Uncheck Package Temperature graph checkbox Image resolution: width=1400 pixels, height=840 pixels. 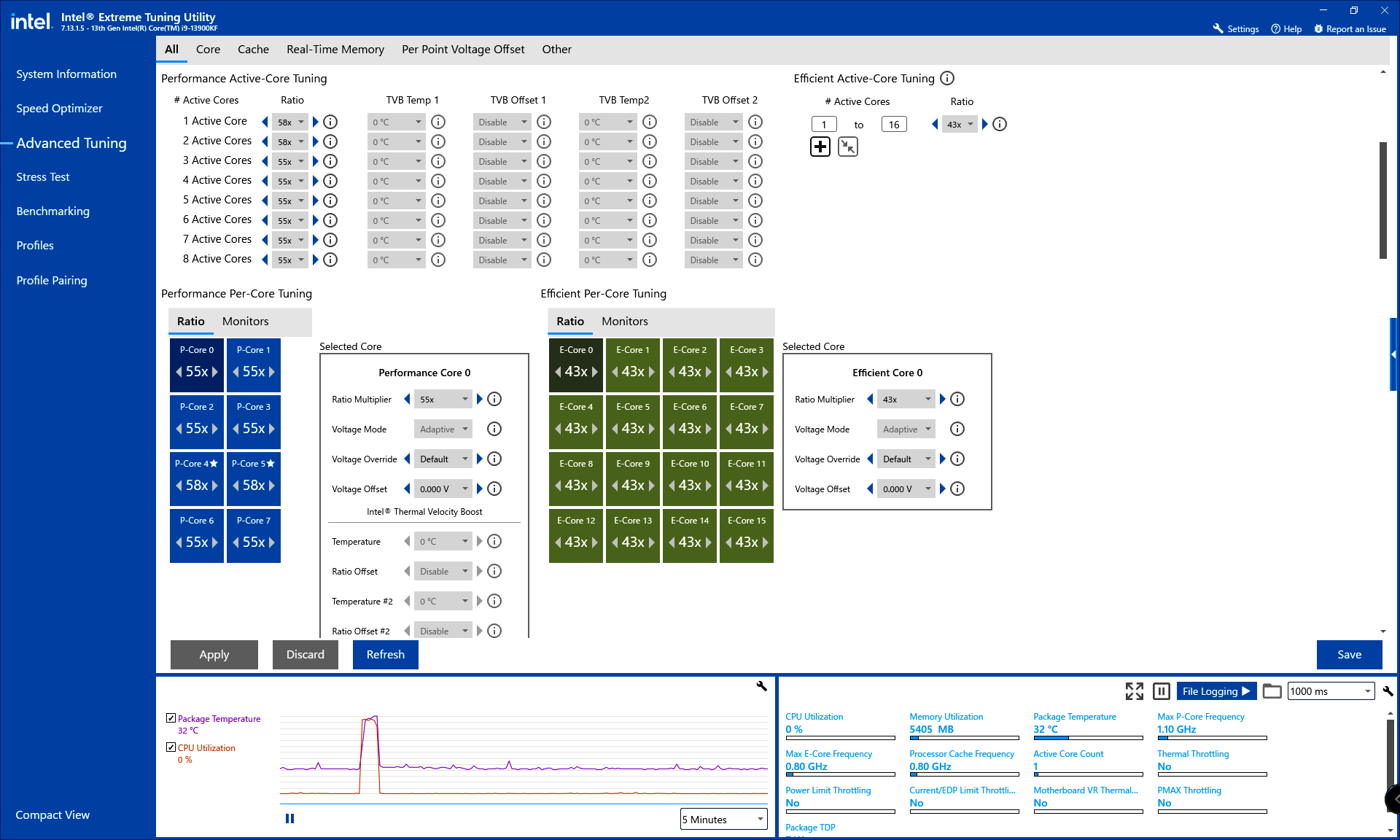pos(171,718)
